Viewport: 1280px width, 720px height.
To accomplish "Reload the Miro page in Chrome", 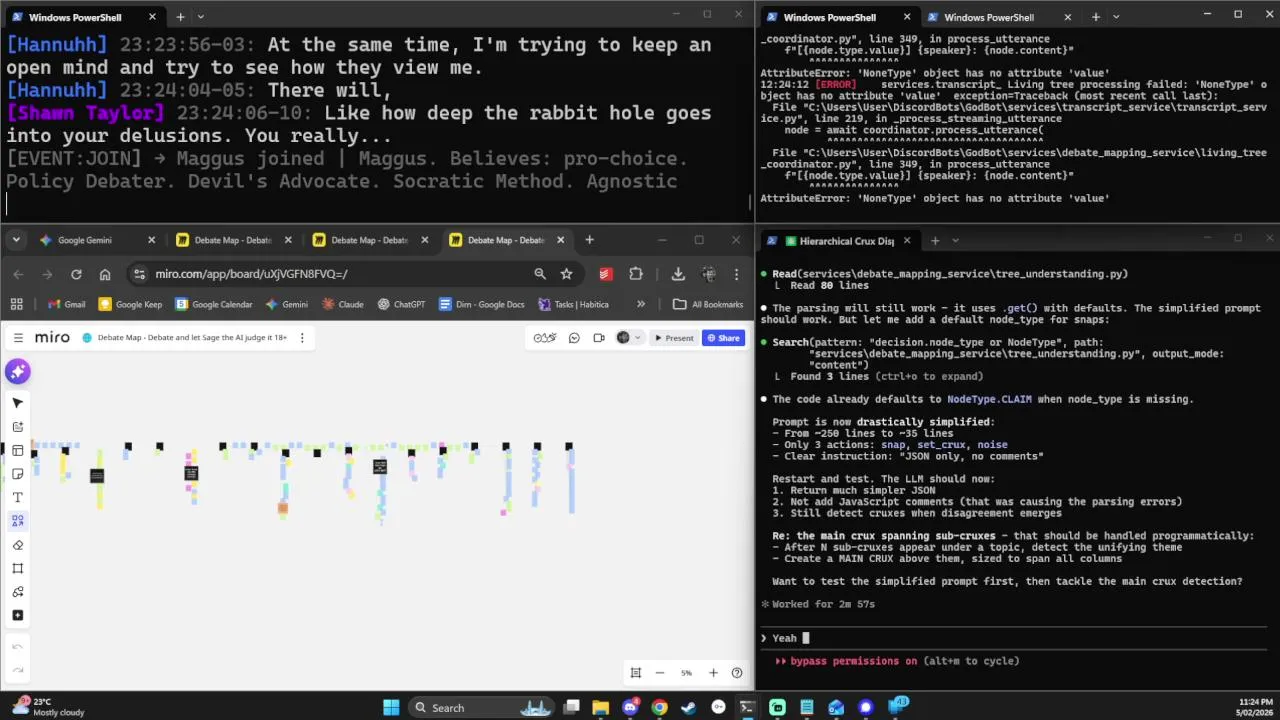I will 76,274.
